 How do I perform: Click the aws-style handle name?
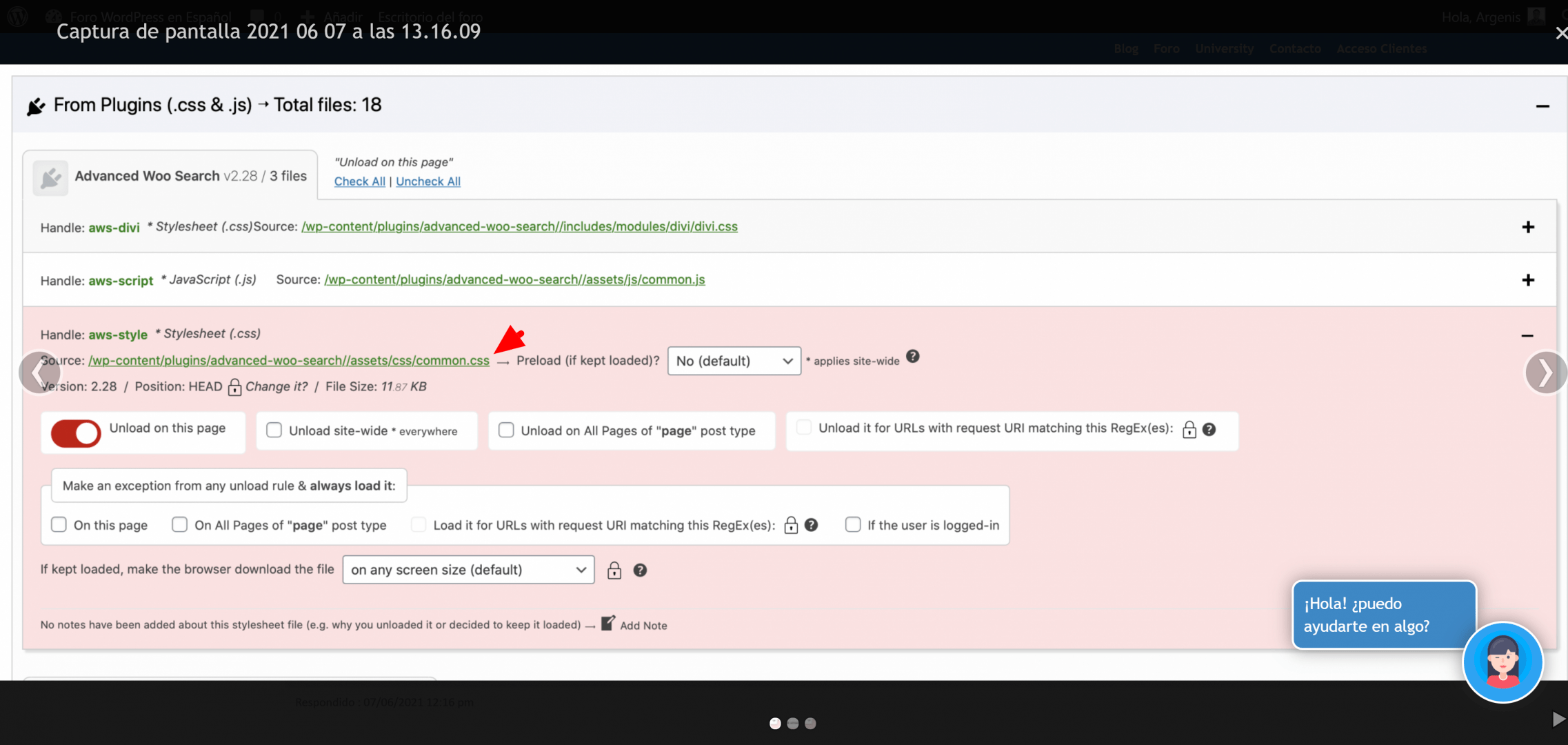(118, 335)
